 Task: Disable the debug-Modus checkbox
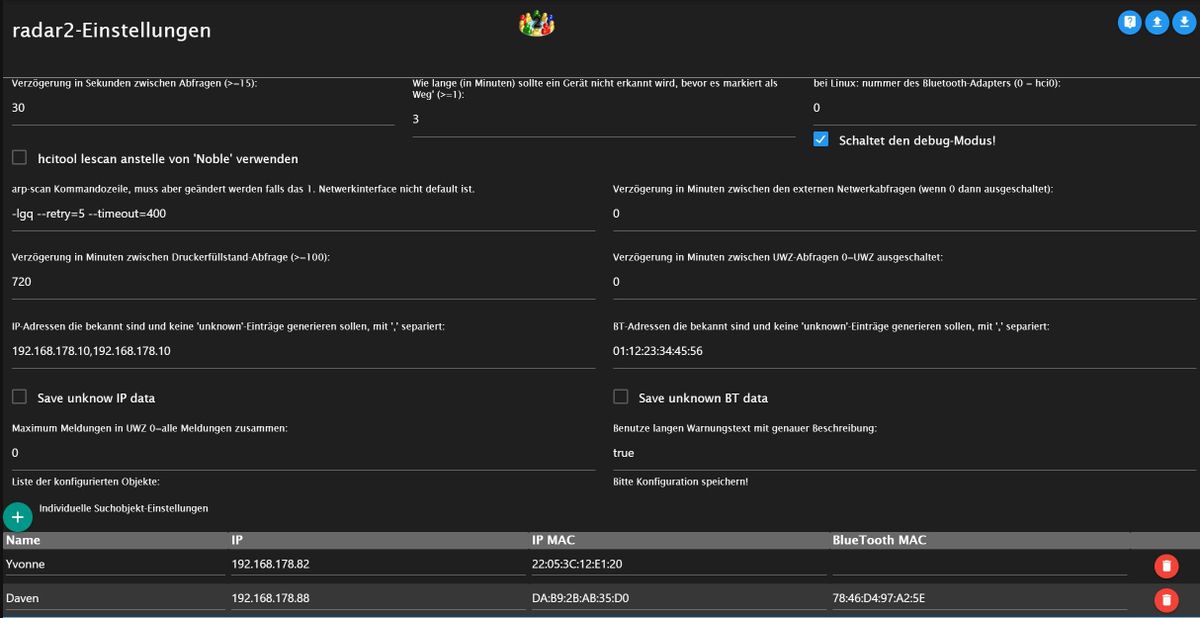[821, 140]
